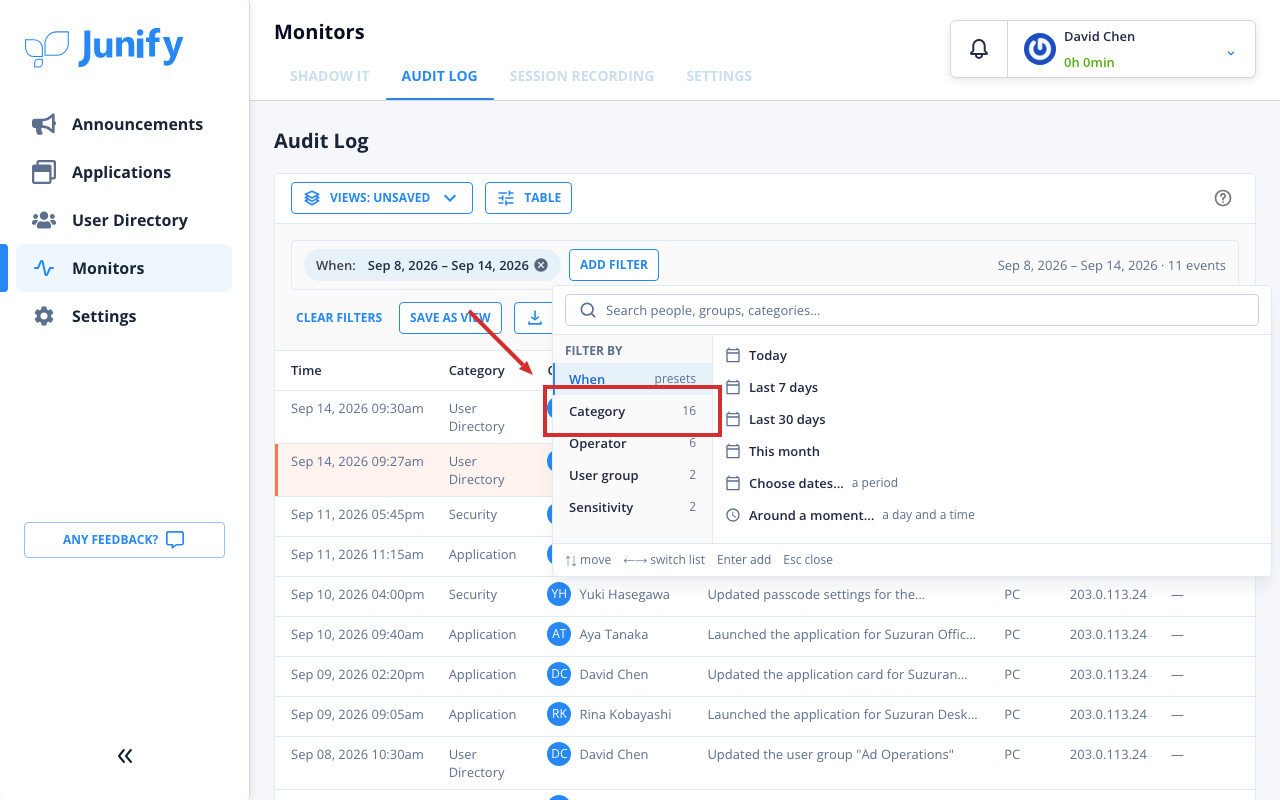
Task: Open User Directory from sidebar
Action: coord(124,220)
